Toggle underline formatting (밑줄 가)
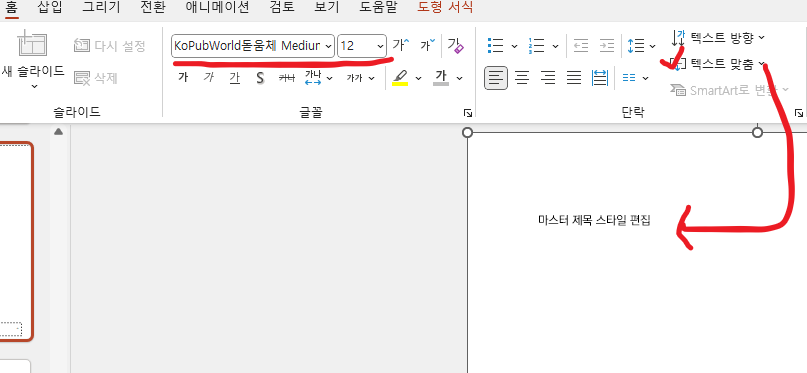The image size is (807, 373). [x=235, y=78]
